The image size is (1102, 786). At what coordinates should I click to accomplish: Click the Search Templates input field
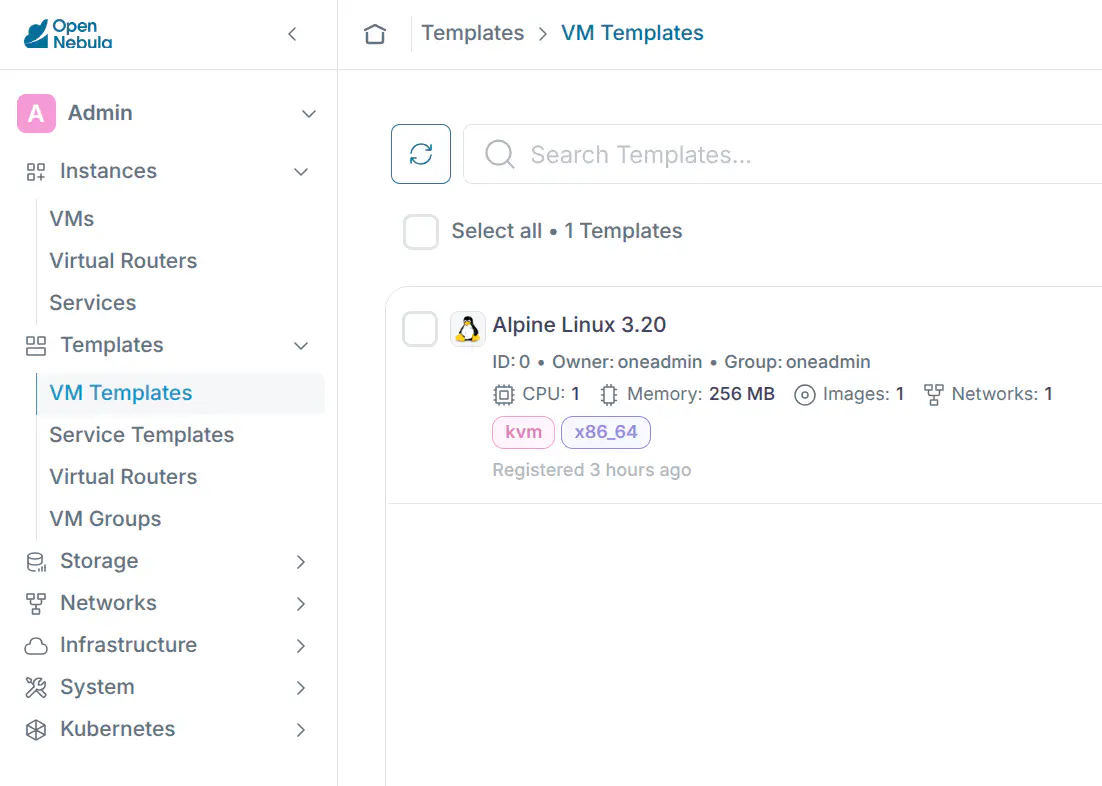[x=782, y=154]
